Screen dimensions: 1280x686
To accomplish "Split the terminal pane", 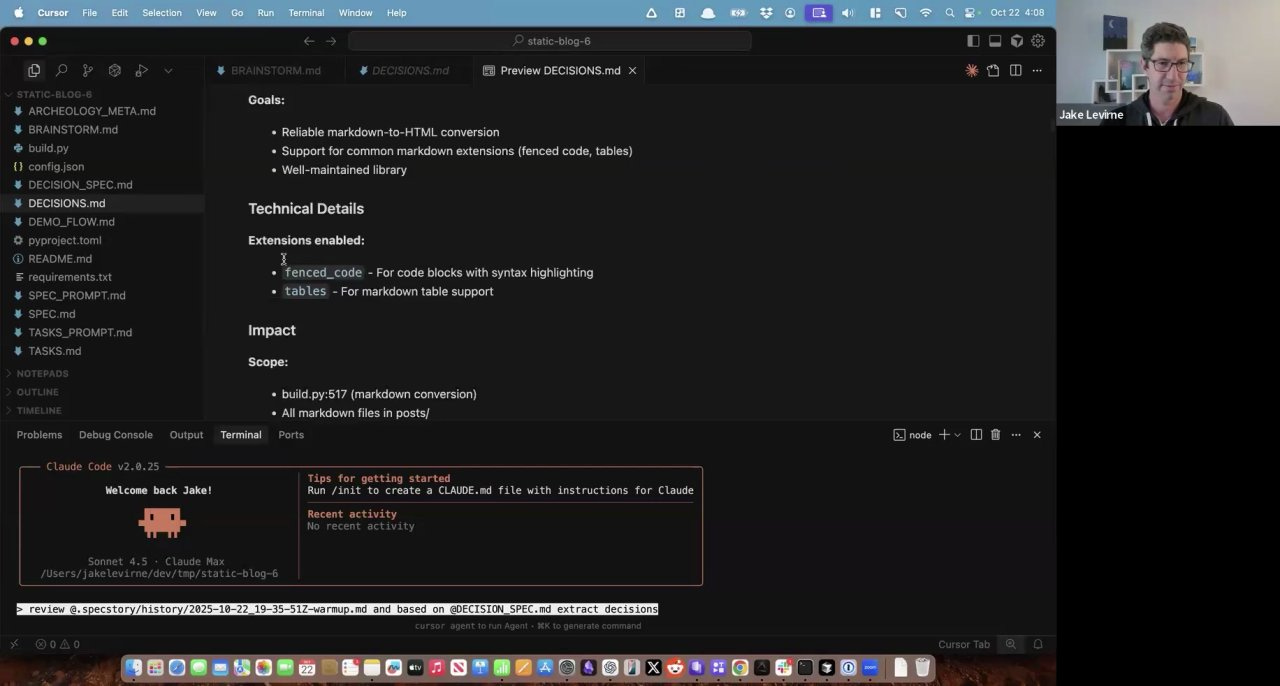I will 976,435.
